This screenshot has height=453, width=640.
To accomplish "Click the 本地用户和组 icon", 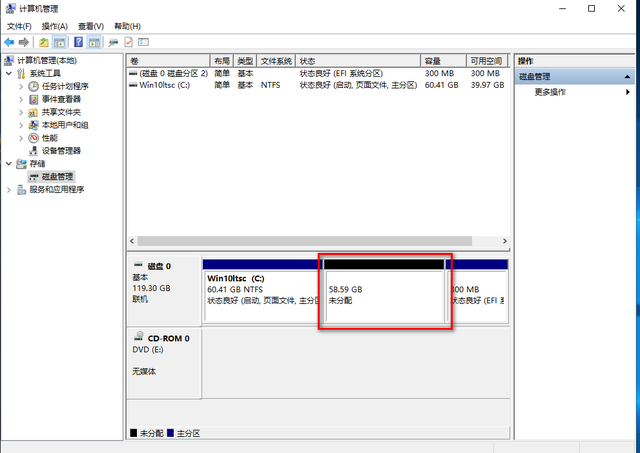I will pyautogui.click(x=33, y=125).
